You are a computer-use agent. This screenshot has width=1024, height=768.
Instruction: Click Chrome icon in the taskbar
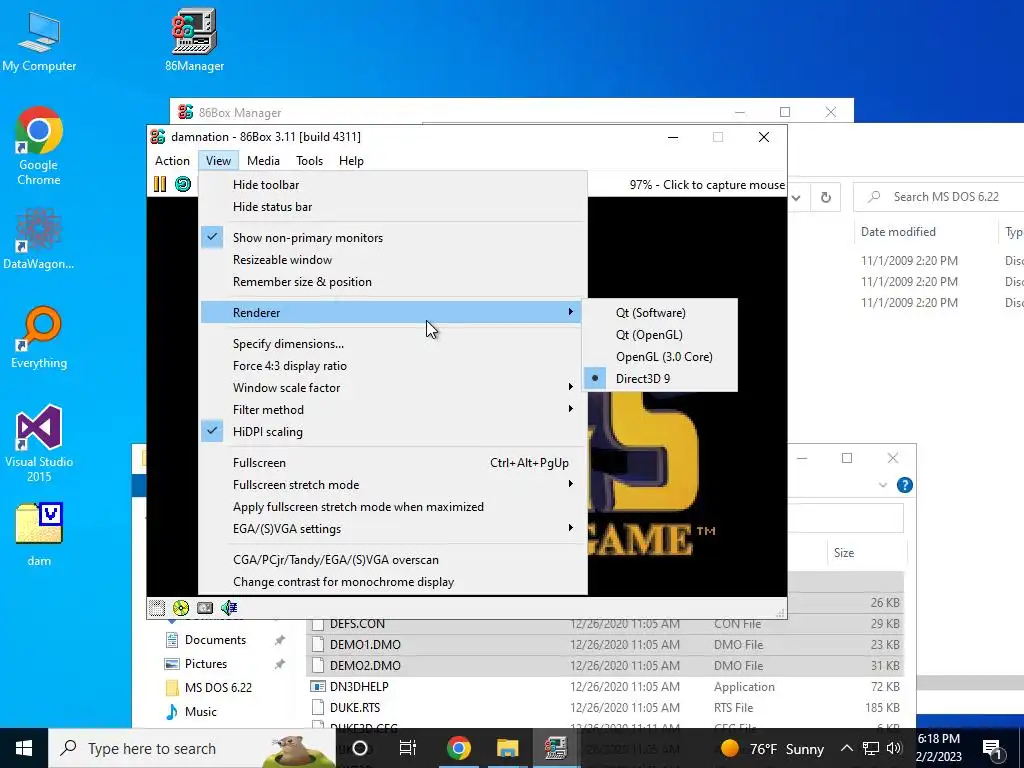(458, 748)
